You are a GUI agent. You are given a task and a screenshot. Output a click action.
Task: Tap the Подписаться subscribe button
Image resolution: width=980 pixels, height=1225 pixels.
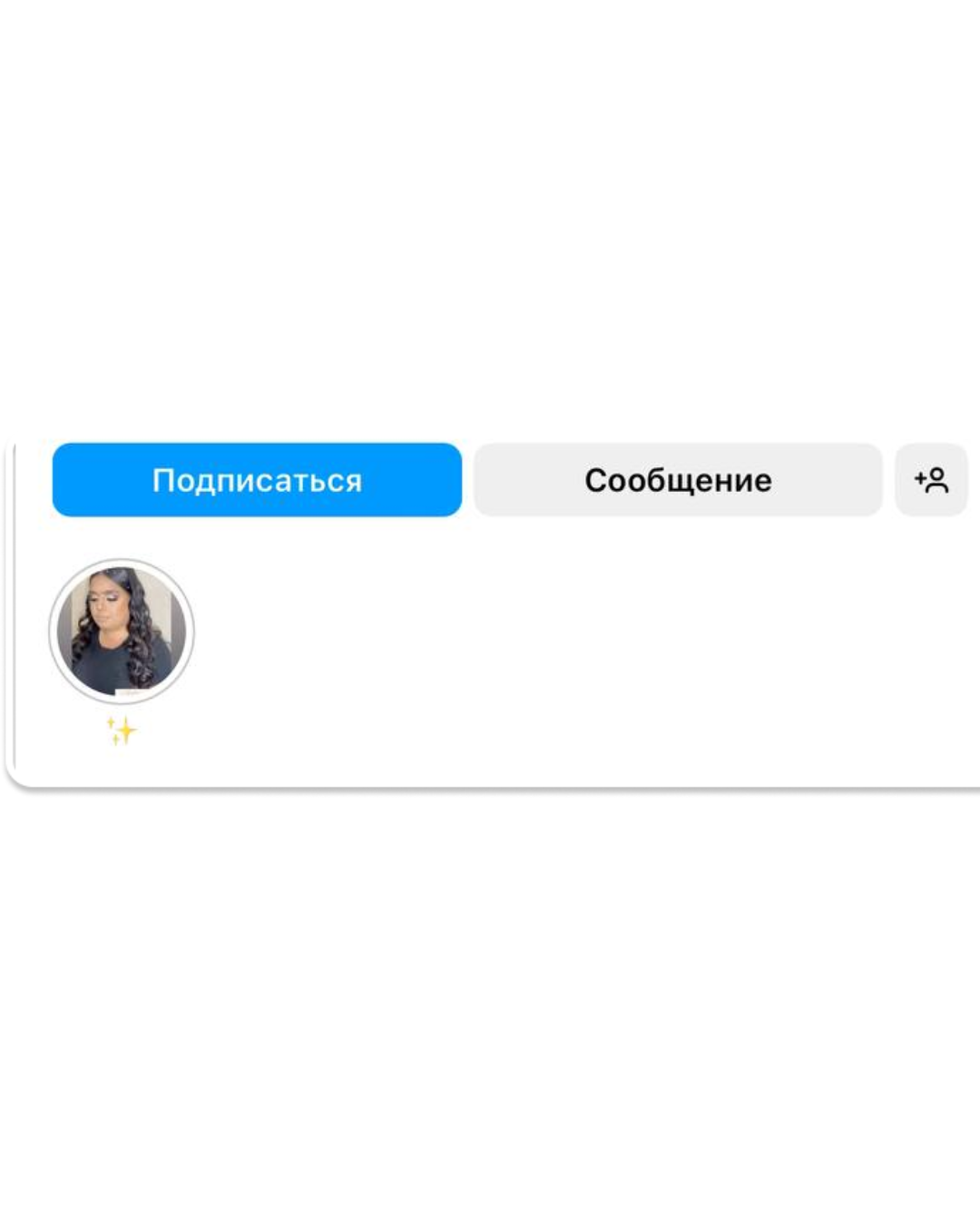click(257, 480)
